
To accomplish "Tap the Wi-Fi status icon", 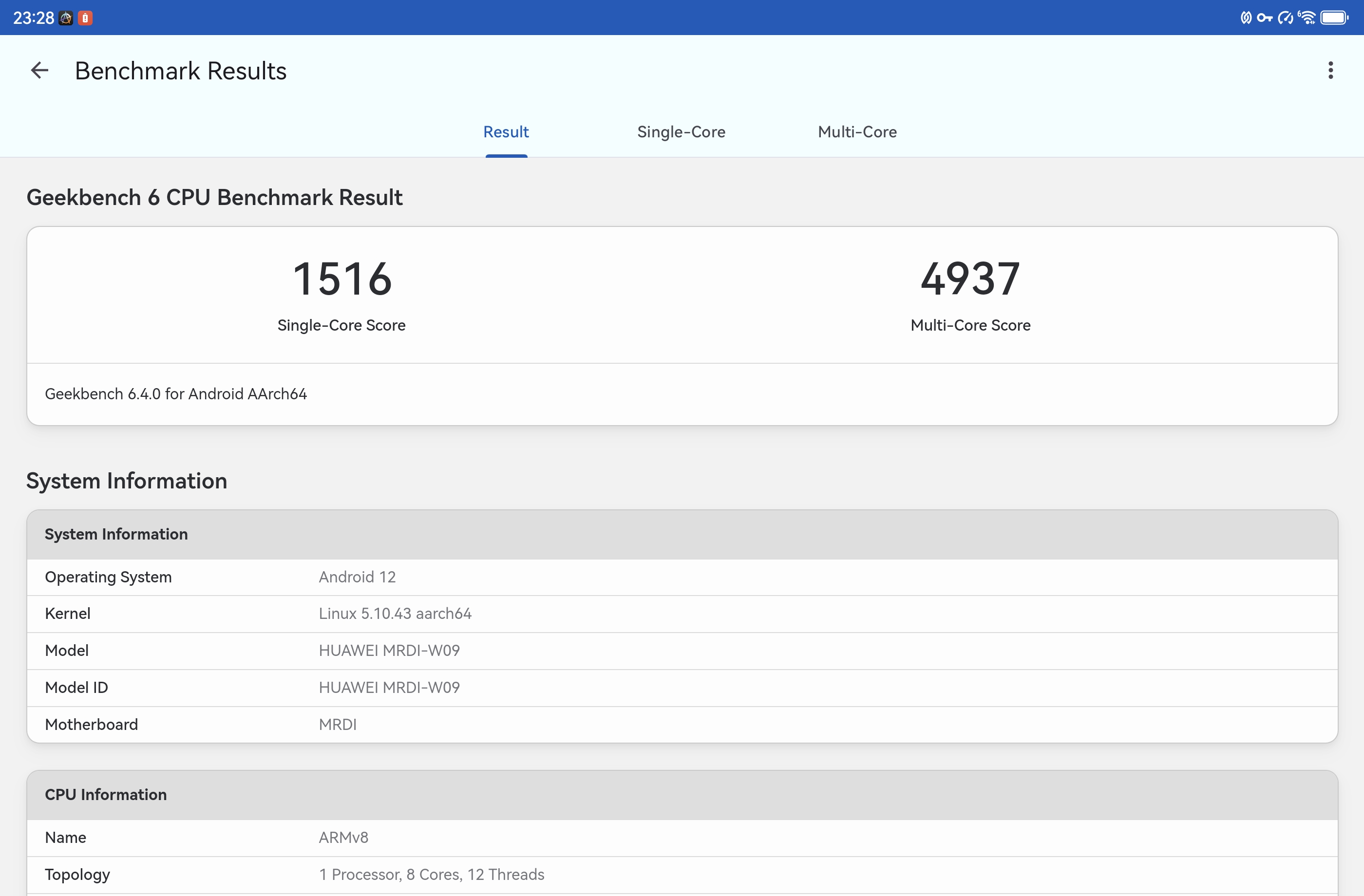I will [1307, 18].
